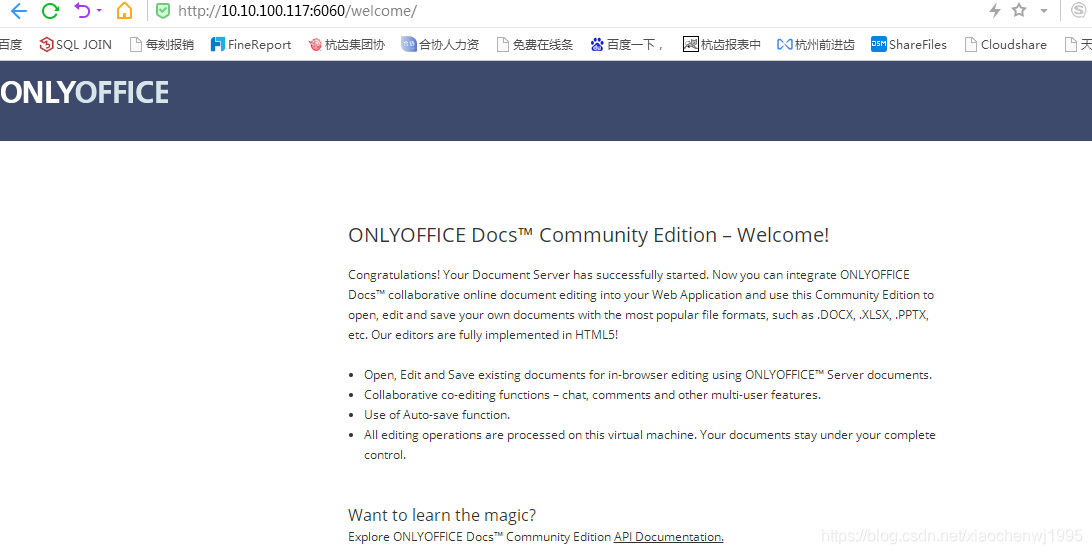Open the 杭齿报表中 bookmark
Screen dimensions: 1092x554
point(722,45)
